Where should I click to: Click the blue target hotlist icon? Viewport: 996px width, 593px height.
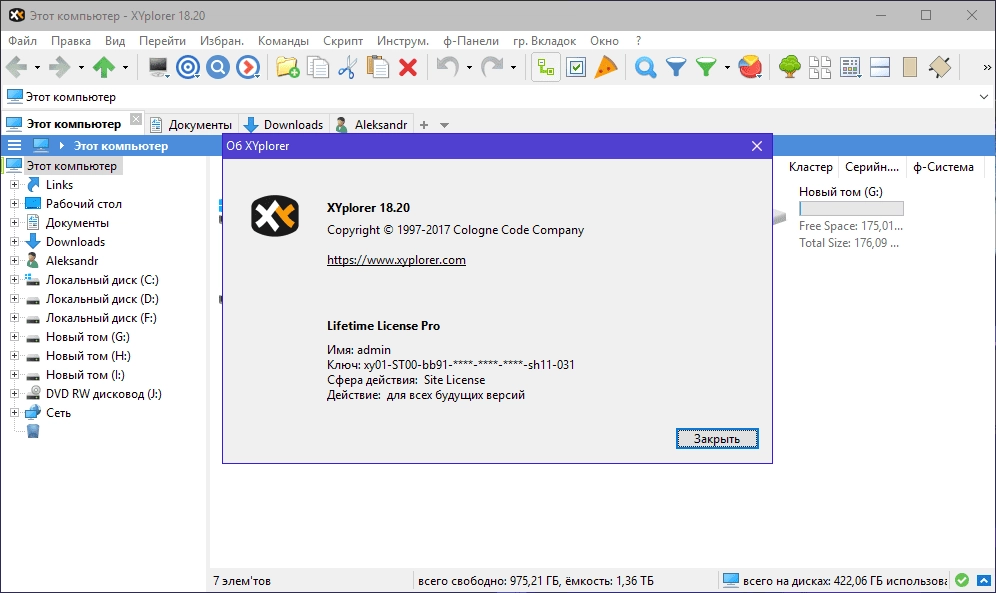point(188,67)
